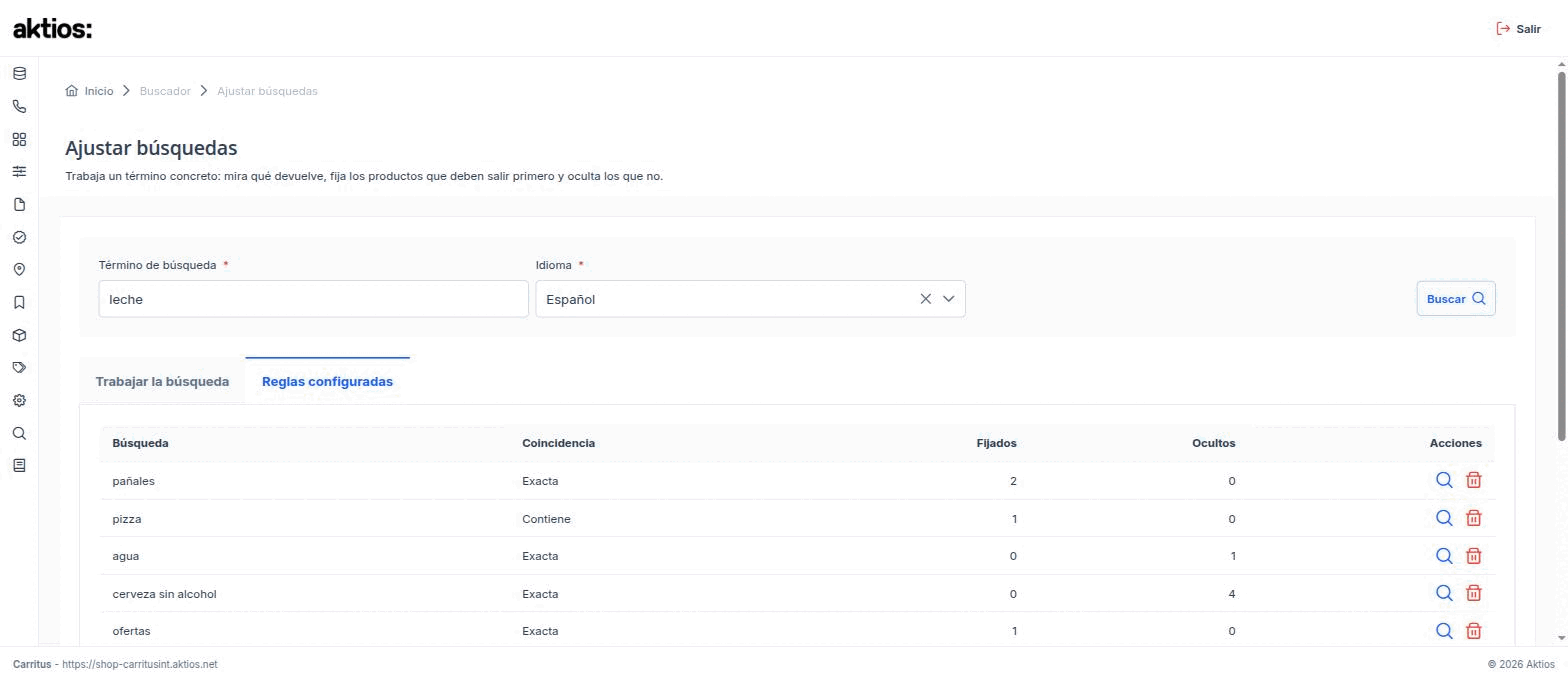Open the box package sidebar icon

(x=19, y=336)
